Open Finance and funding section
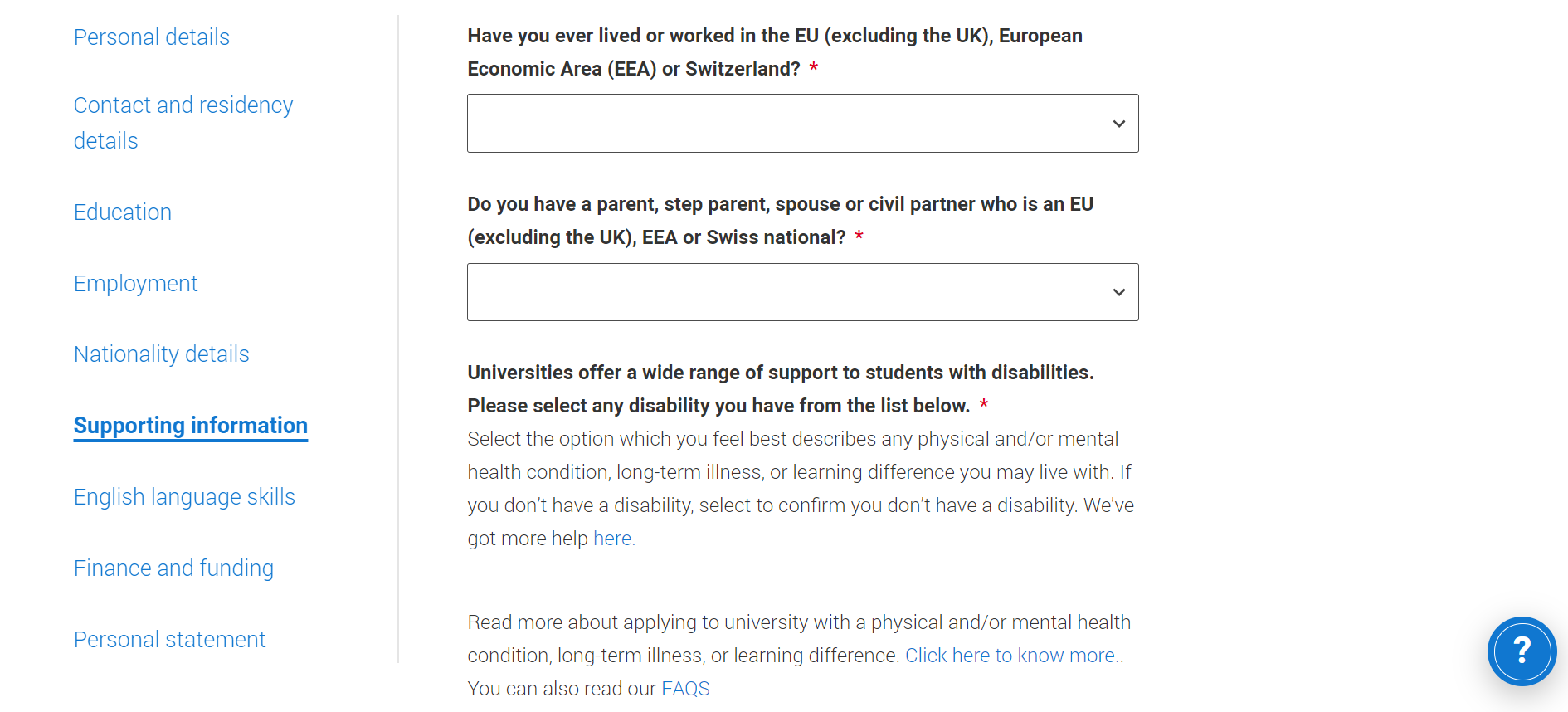The image size is (1568, 712). 173,568
